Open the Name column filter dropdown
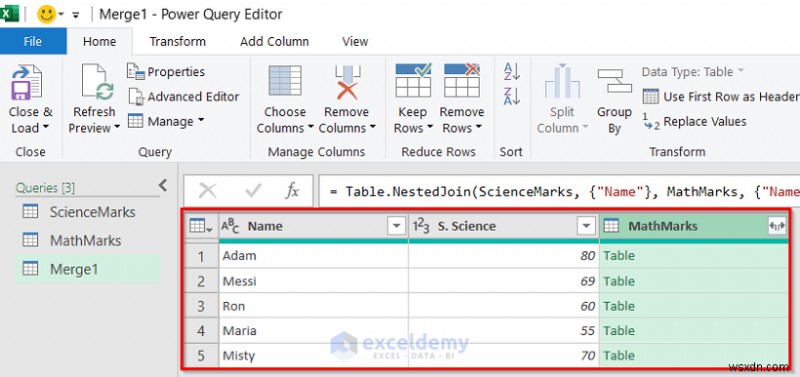Screen dimensions: 800x377 tap(396, 226)
